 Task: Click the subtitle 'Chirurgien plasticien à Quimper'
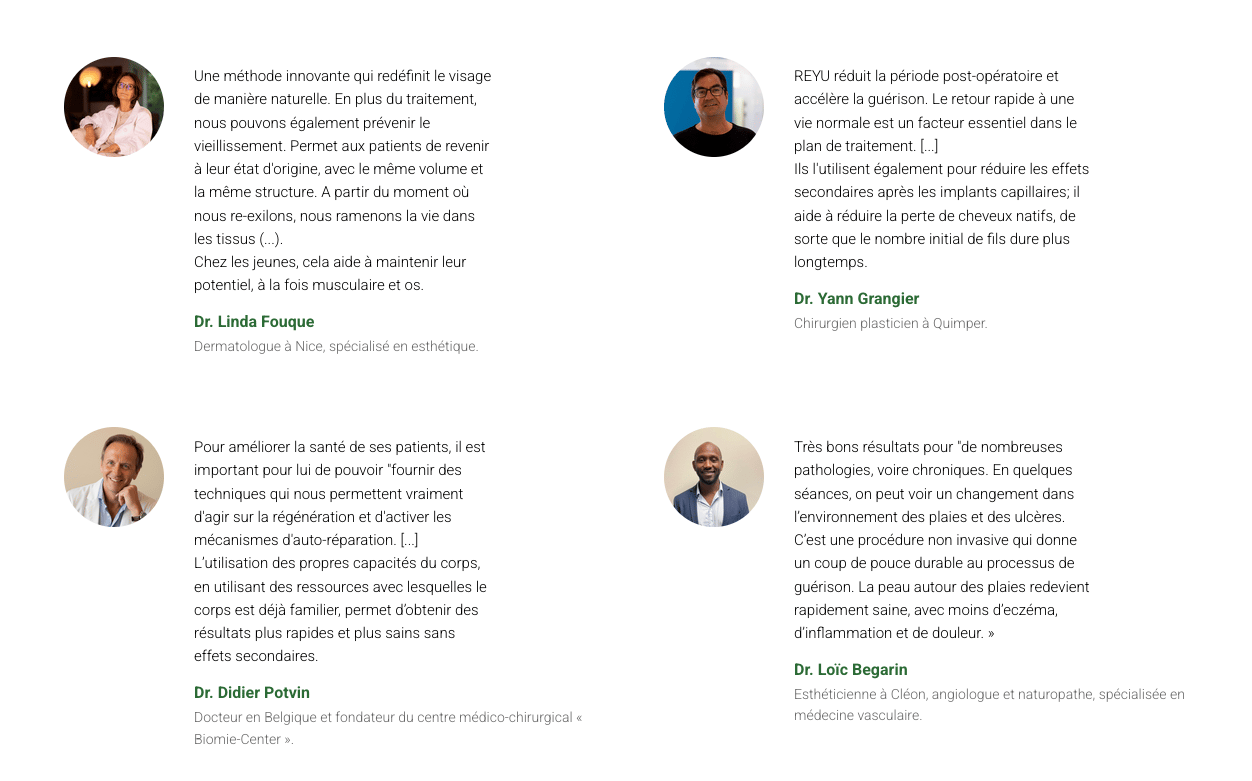[x=890, y=324]
